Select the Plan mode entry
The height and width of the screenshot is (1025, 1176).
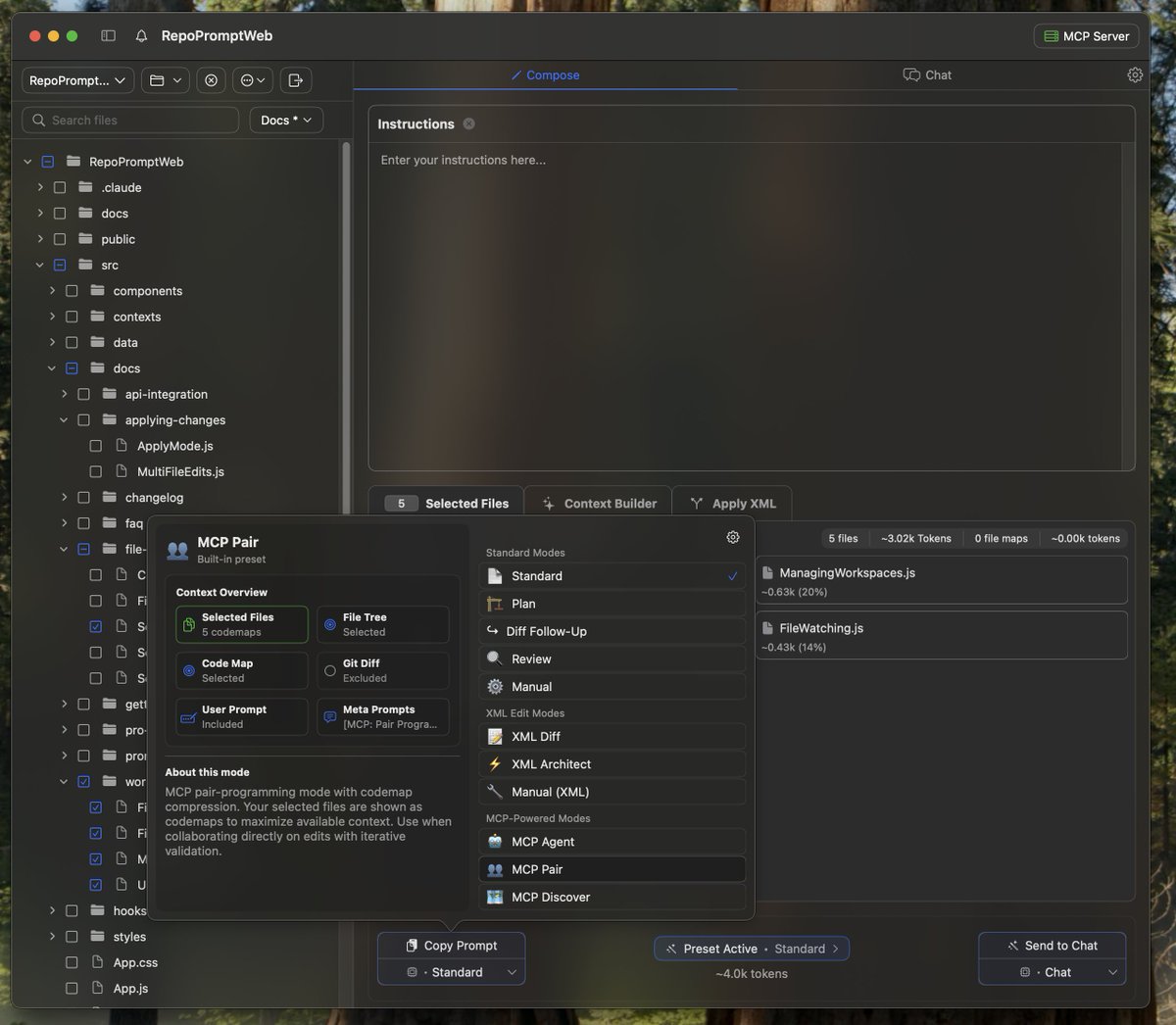(612, 604)
